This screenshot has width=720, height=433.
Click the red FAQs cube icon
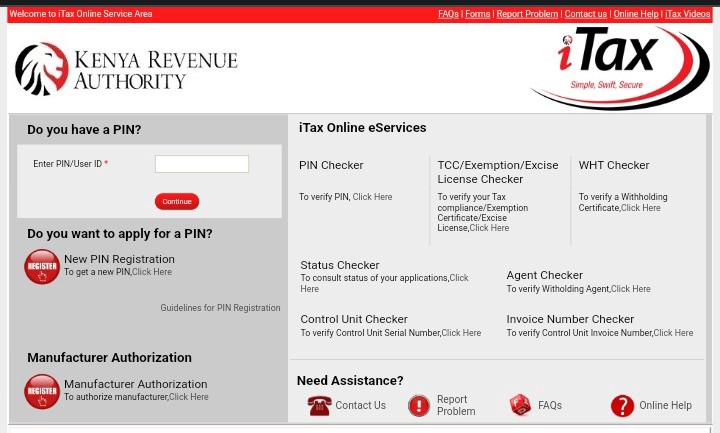[520, 405]
